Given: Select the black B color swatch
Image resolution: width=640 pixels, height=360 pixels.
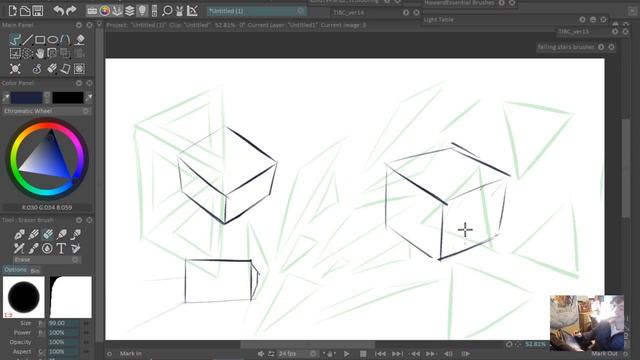Looking at the screenshot, I should point(68,98).
